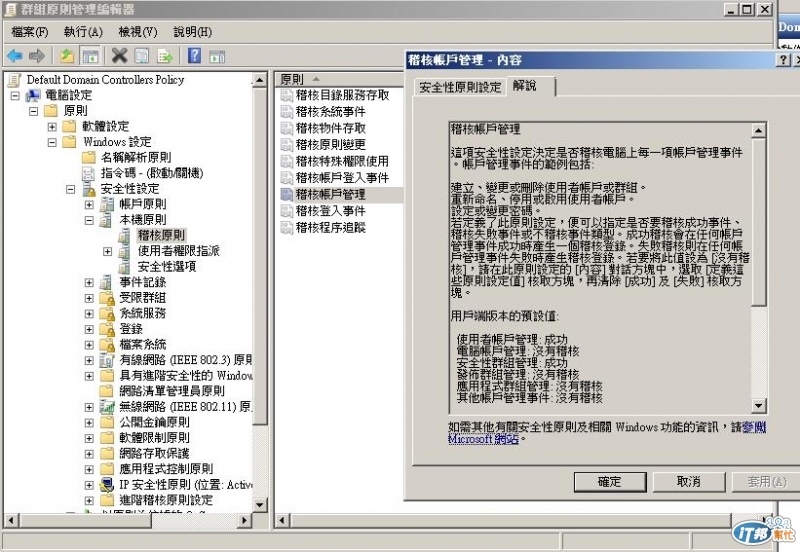Open the 檢視(V) menu
Screen dimensions: 800x552
[138, 32]
